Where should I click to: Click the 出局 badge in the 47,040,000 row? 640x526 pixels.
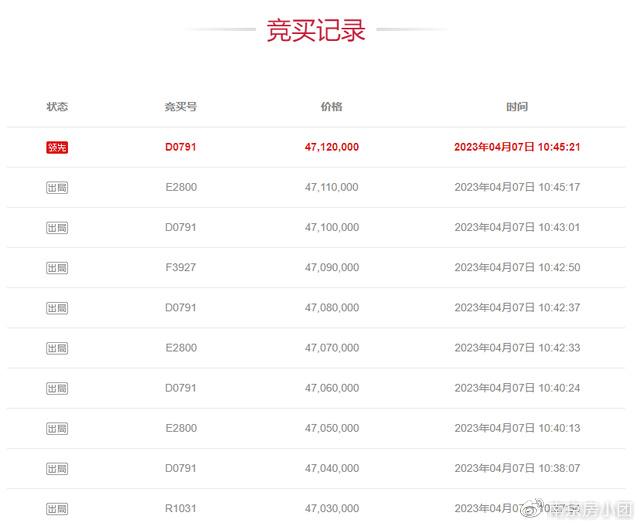tap(57, 469)
